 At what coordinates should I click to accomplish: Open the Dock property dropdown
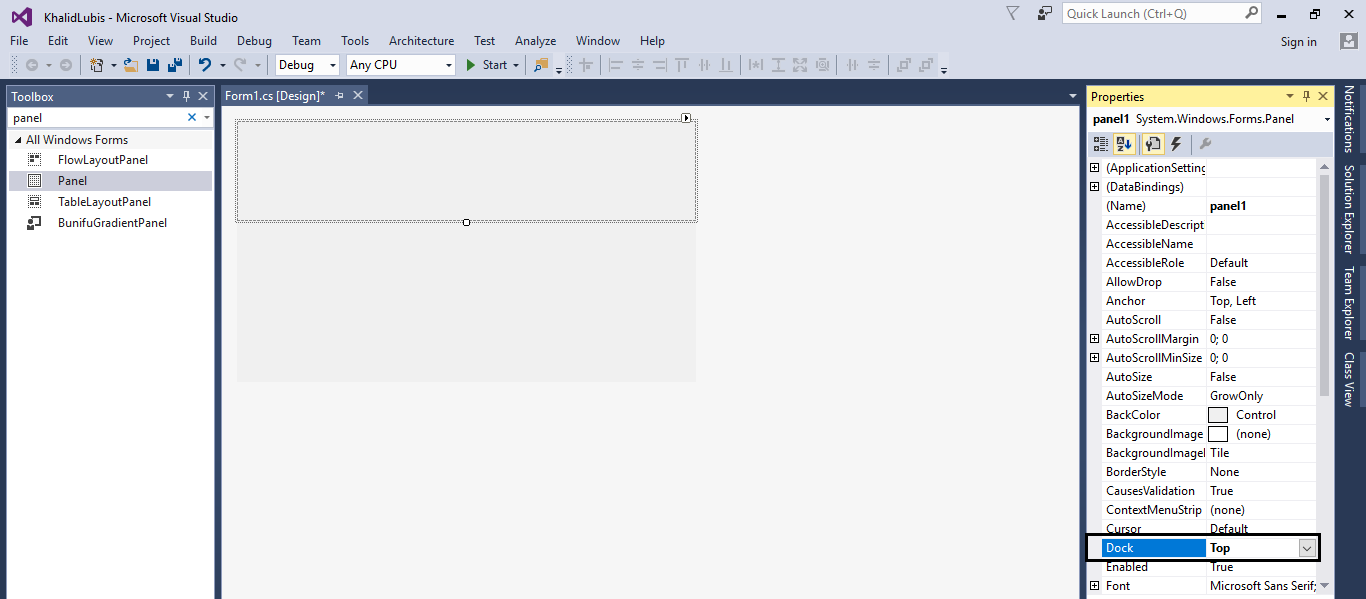1307,547
